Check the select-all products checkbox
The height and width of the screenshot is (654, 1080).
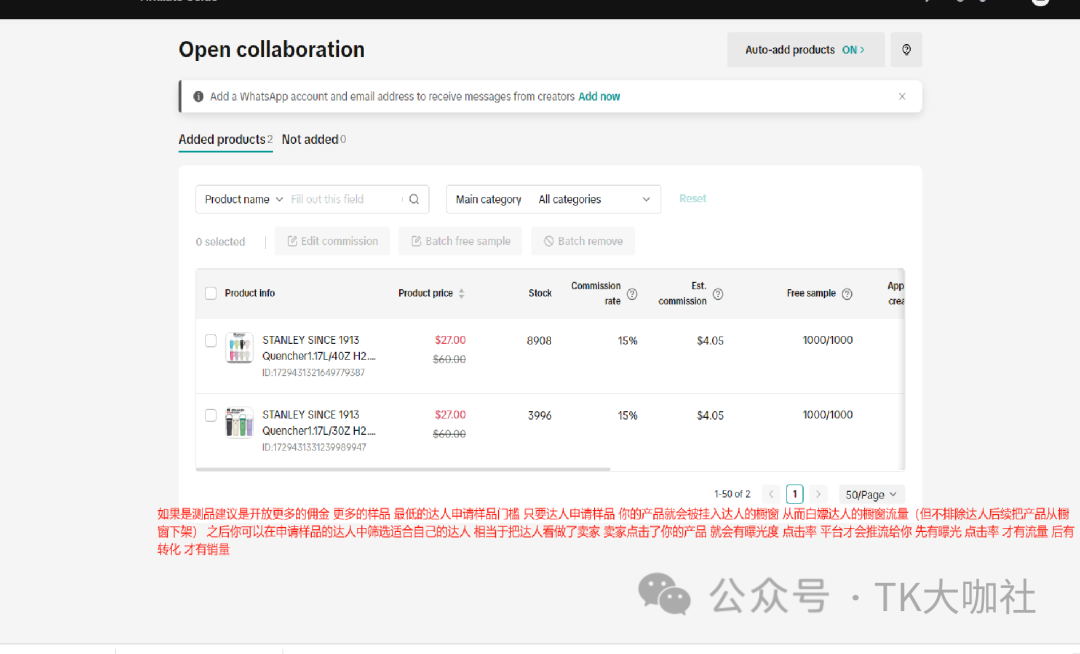[211, 293]
